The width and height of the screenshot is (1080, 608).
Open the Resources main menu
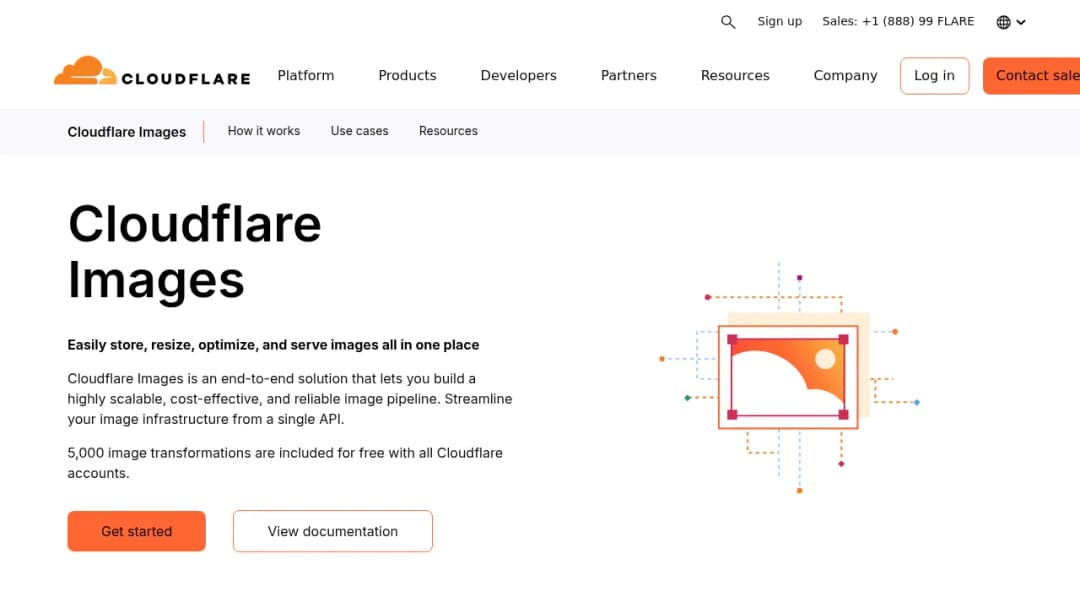pyautogui.click(x=735, y=75)
